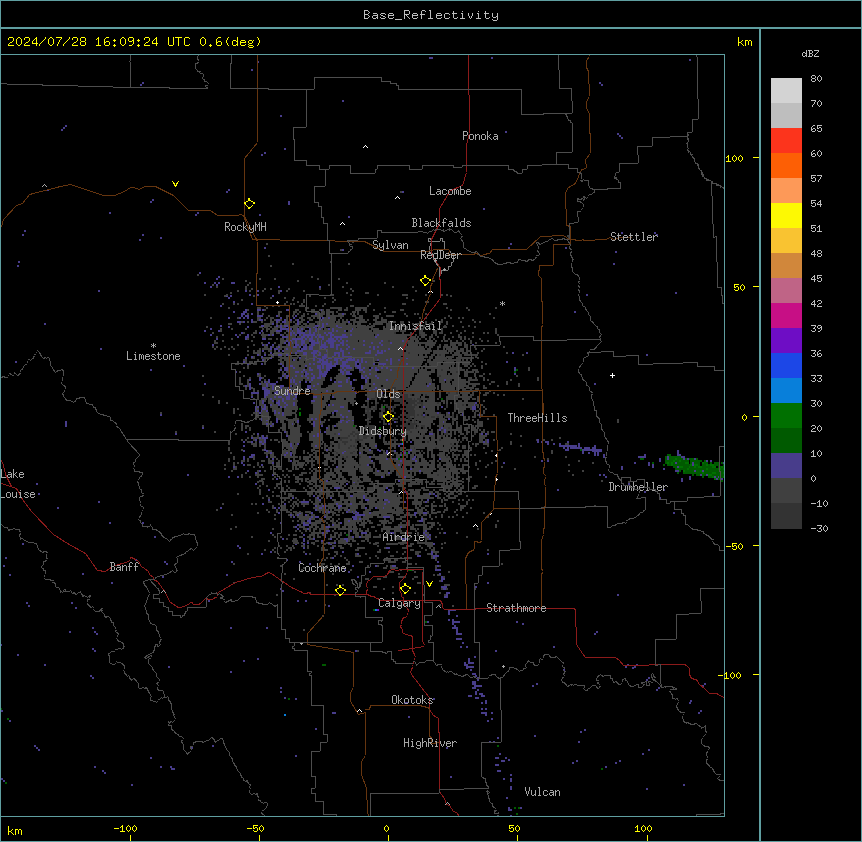Select the yellow diamond marker above the Calgary label
The height and width of the screenshot is (842, 862).
(405, 589)
